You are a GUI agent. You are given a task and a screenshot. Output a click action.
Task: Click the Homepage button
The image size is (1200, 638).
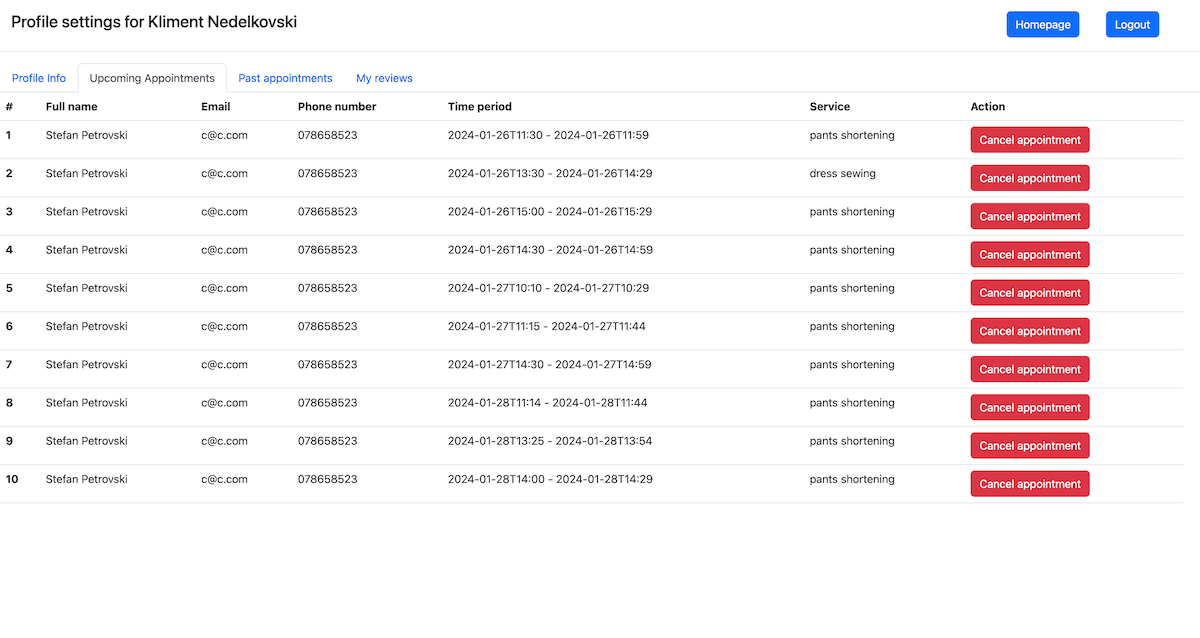click(1042, 25)
